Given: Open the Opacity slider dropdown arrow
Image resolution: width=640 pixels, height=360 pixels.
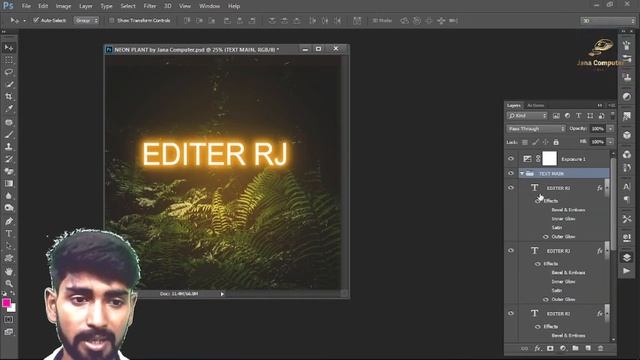Looking at the screenshot, I should tap(610, 129).
